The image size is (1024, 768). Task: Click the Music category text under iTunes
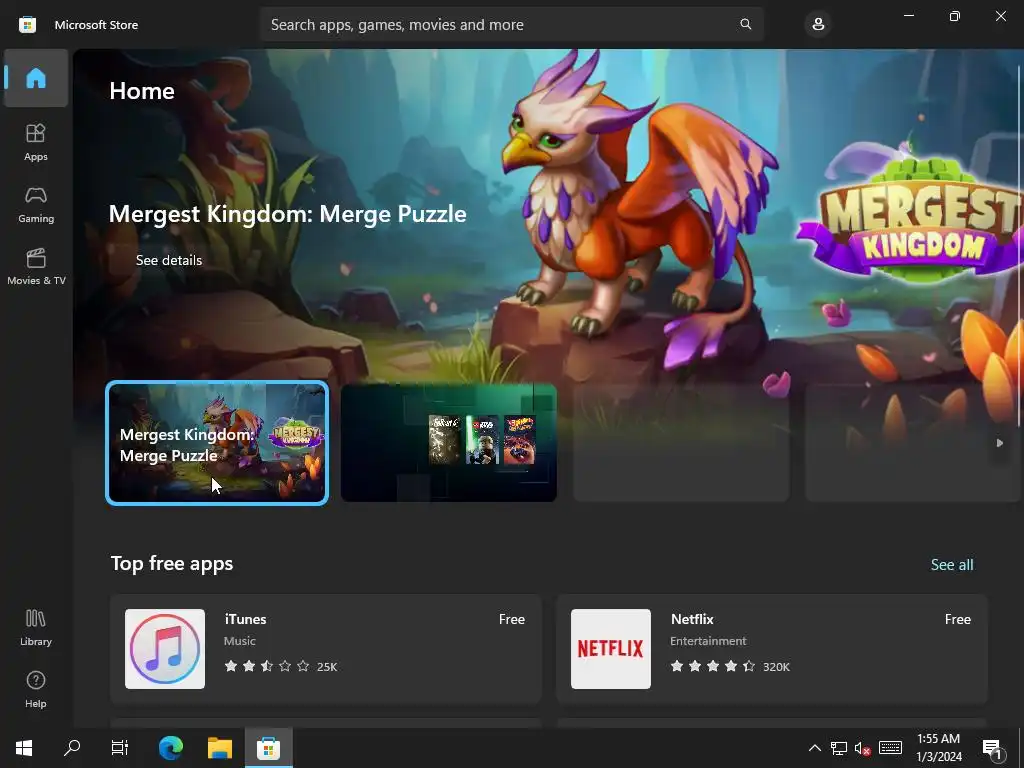(x=240, y=641)
